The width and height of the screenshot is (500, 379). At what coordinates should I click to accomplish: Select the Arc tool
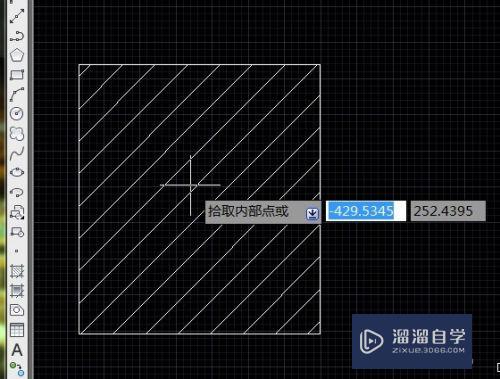pyautogui.click(x=17, y=94)
